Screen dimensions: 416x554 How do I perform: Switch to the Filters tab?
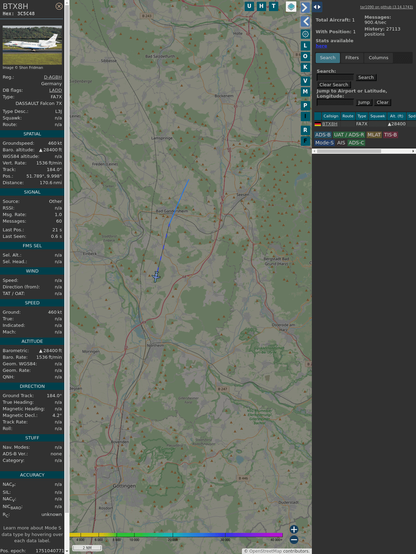[x=352, y=58]
